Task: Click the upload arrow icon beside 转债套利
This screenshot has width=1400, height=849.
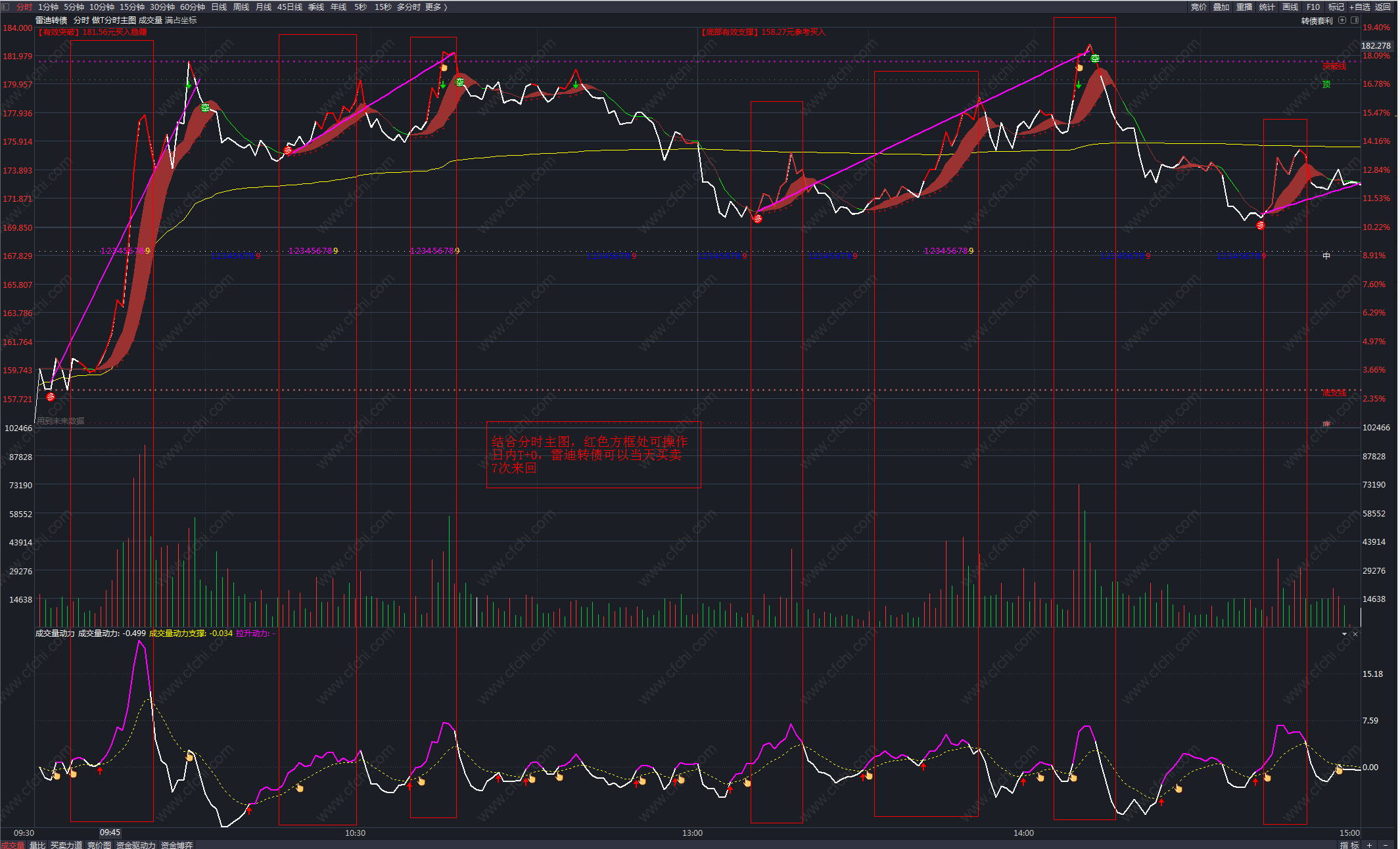Action: [1342, 20]
